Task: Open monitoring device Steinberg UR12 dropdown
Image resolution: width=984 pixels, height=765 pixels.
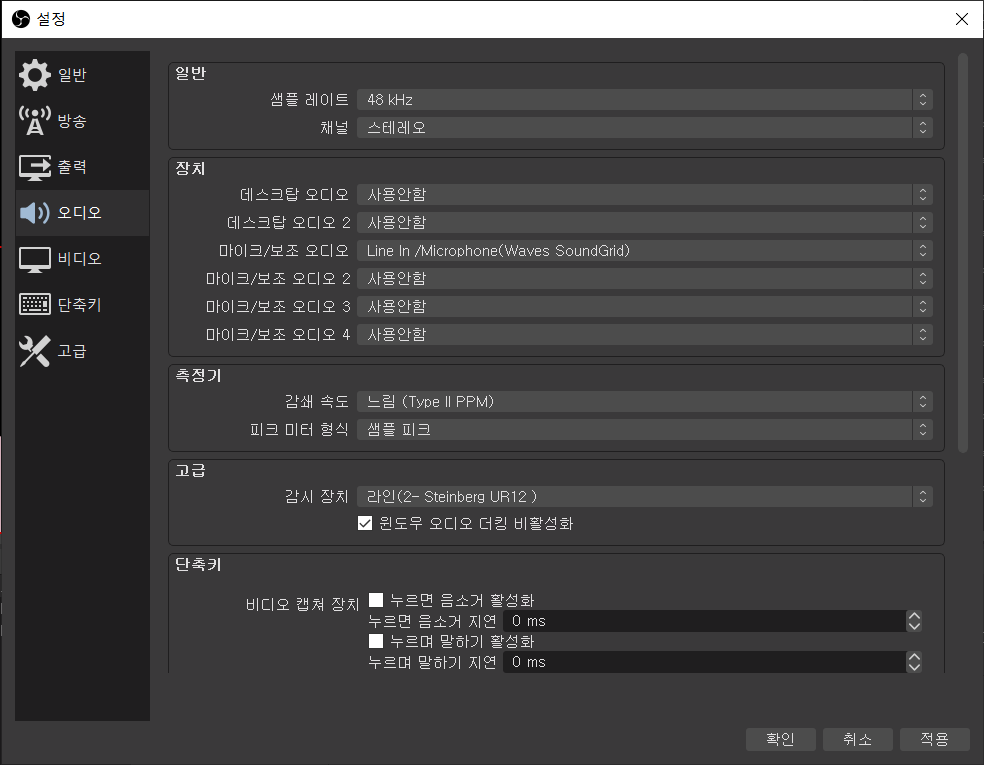Action: (644, 496)
